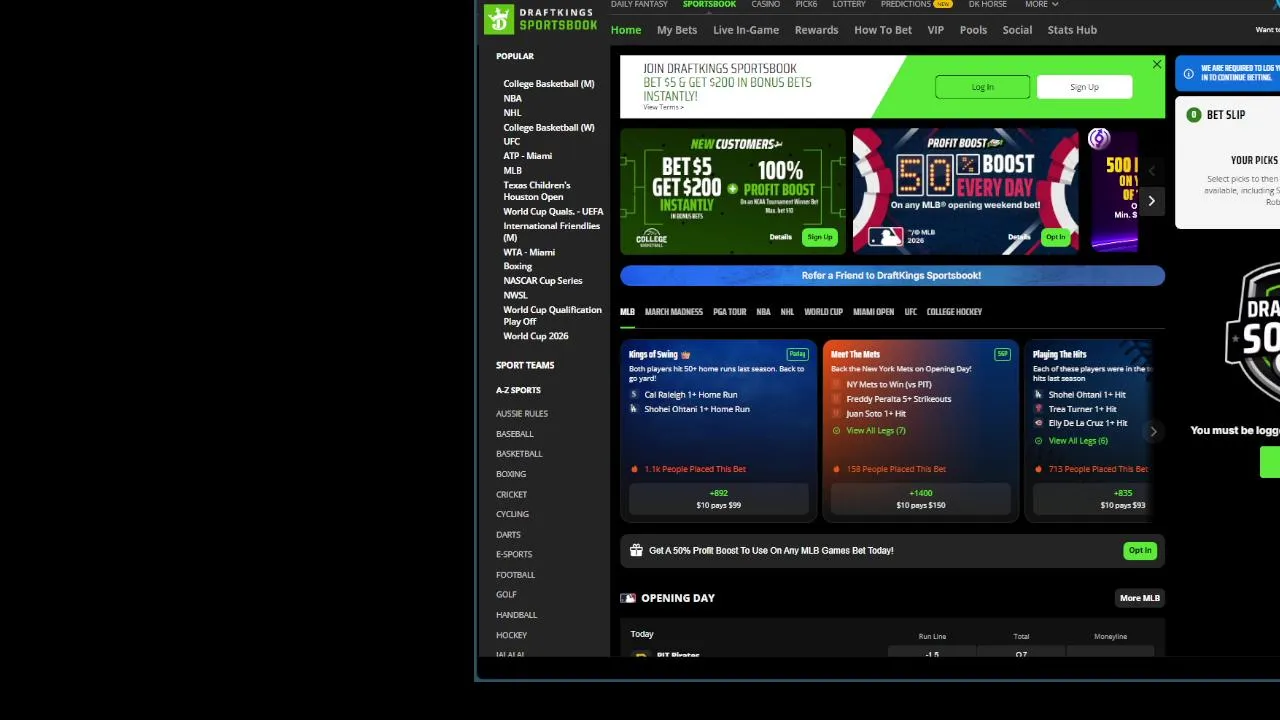Image resolution: width=1280 pixels, height=720 pixels.
Task: Select +1400 odds on Meet The Mets
Action: (x=921, y=499)
